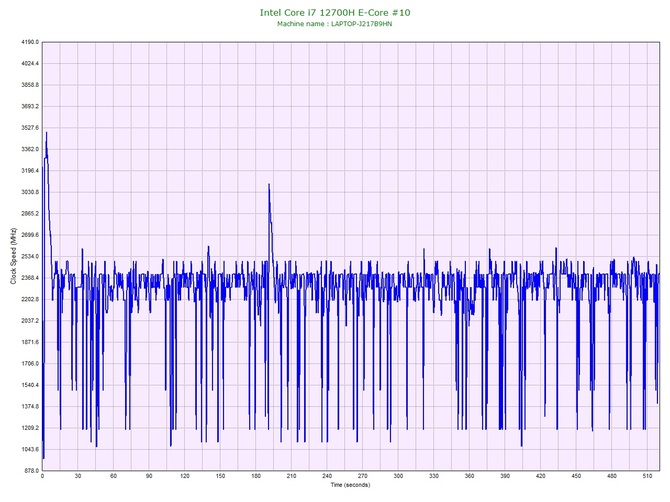Click the 'Time (seconds)' axis label

click(x=350, y=485)
